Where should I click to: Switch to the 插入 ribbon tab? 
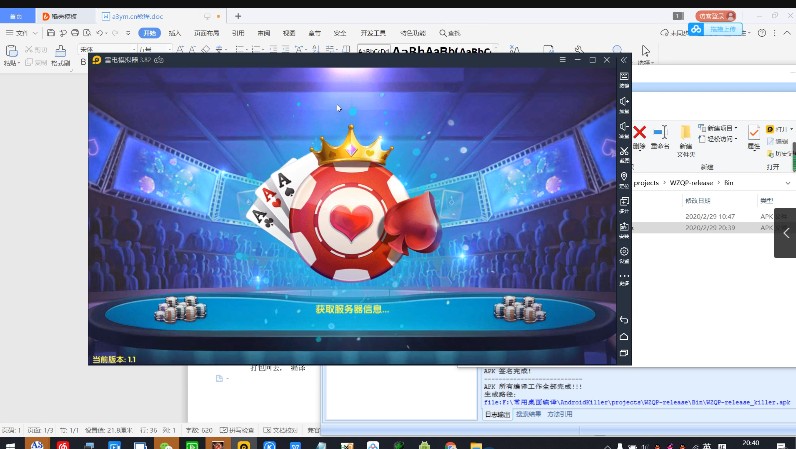click(175, 33)
